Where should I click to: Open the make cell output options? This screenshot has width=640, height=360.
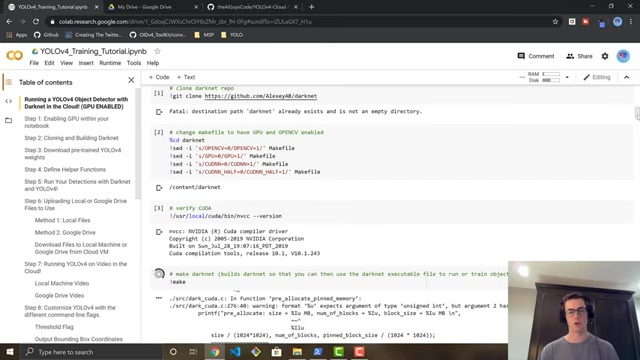point(159,298)
